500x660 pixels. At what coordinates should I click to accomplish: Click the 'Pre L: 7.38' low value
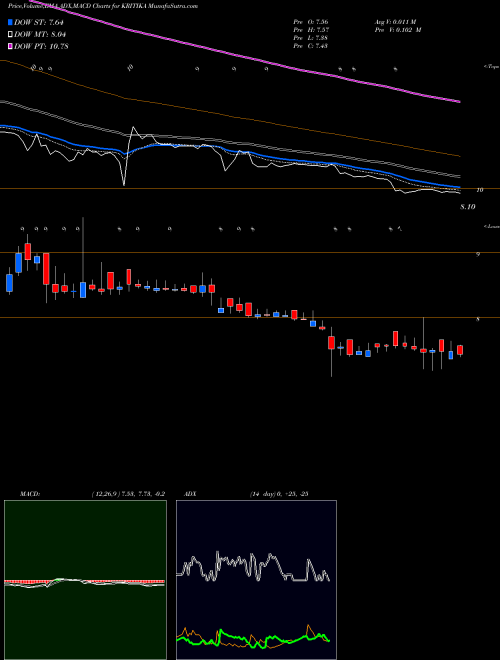[x=311, y=38]
